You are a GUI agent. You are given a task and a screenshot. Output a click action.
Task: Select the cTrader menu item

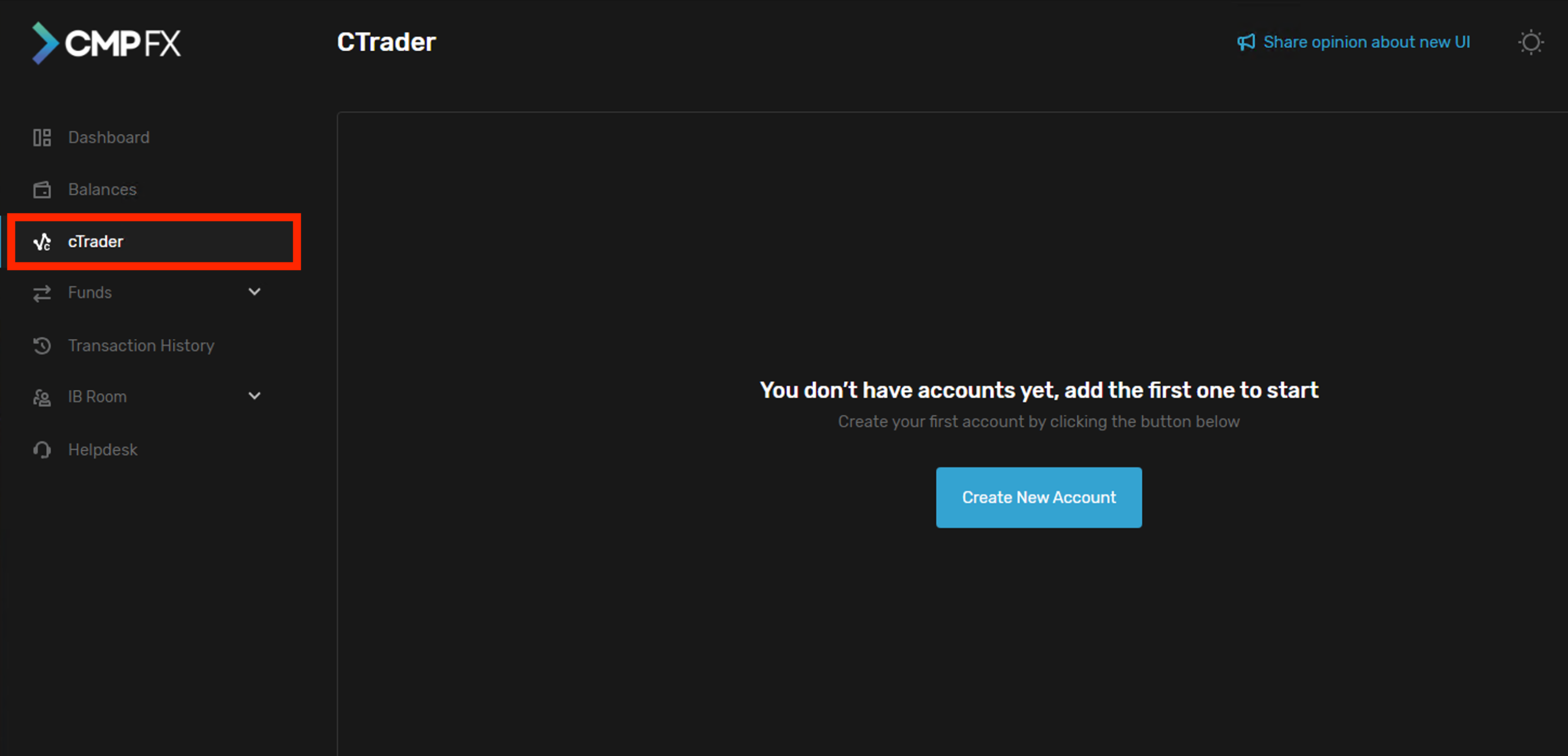153,242
